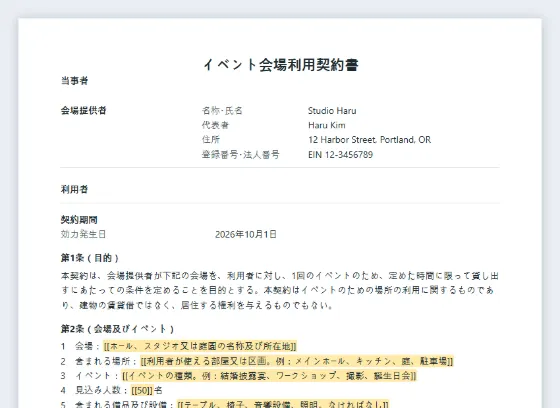This screenshot has width=560, height=408.
Task: Click the 当事者 heading
Action: point(74,81)
